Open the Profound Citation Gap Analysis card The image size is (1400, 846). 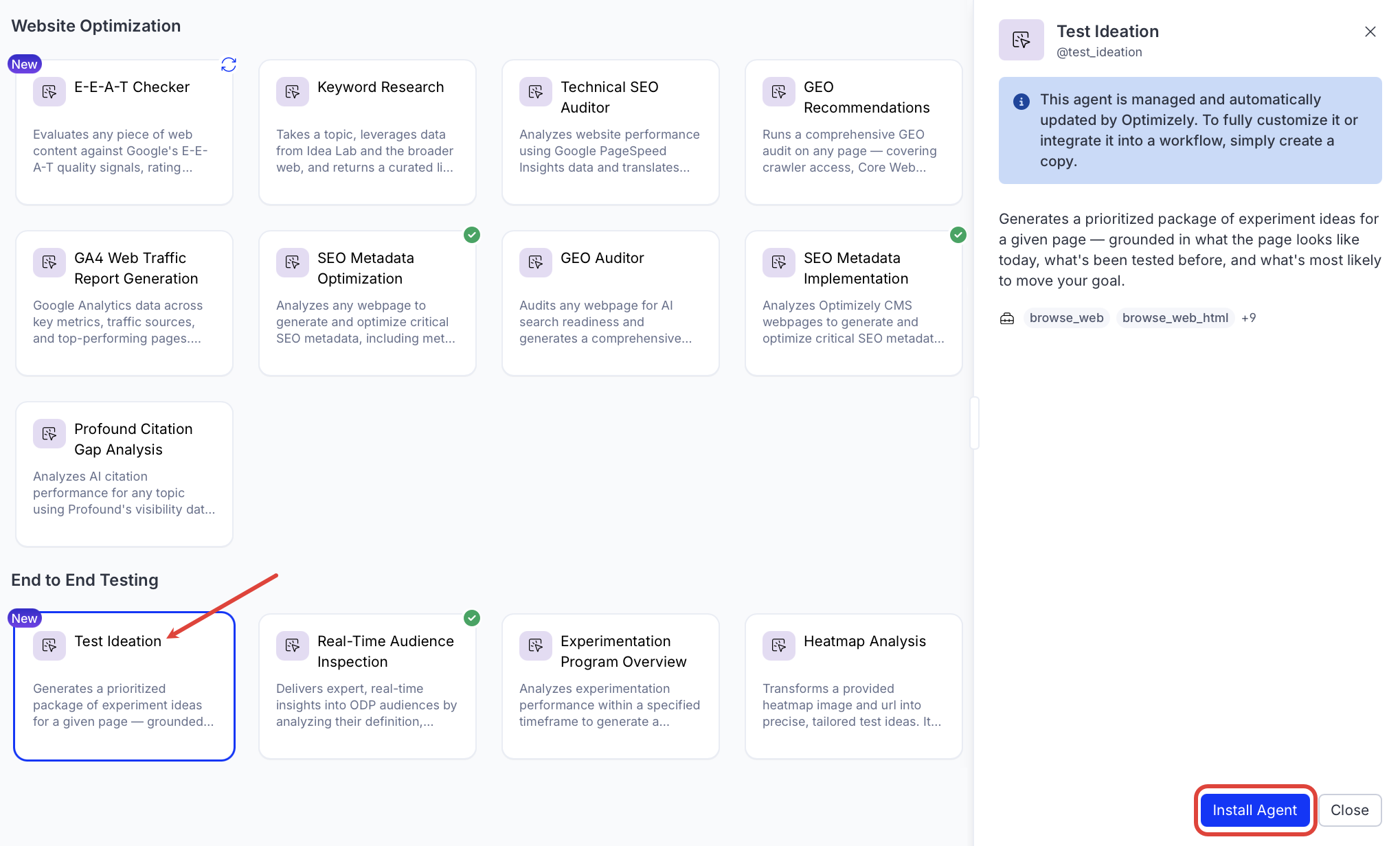124,474
